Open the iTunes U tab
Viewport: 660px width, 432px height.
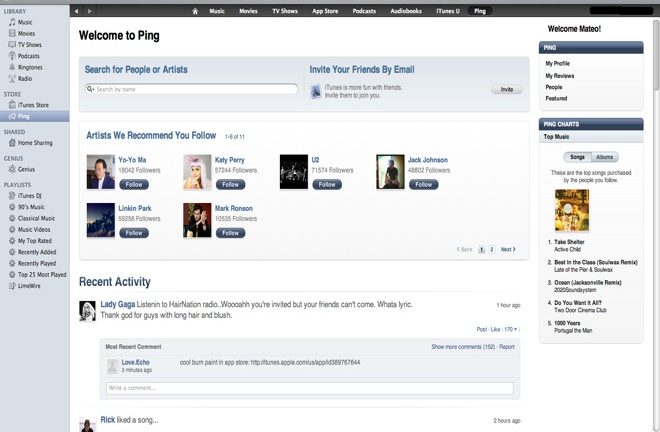[x=448, y=11]
